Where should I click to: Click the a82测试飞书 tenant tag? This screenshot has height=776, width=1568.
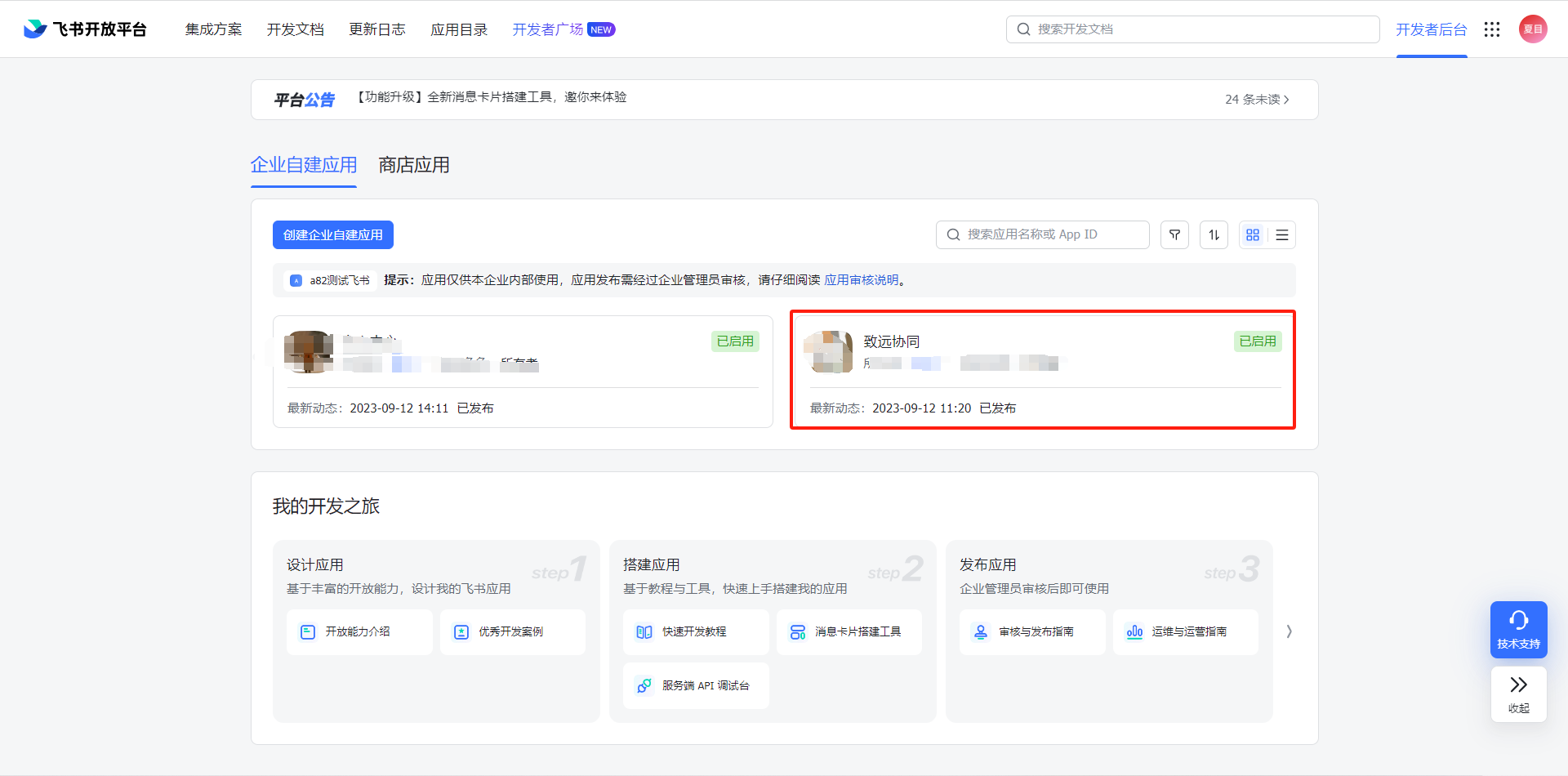(x=330, y=280)
